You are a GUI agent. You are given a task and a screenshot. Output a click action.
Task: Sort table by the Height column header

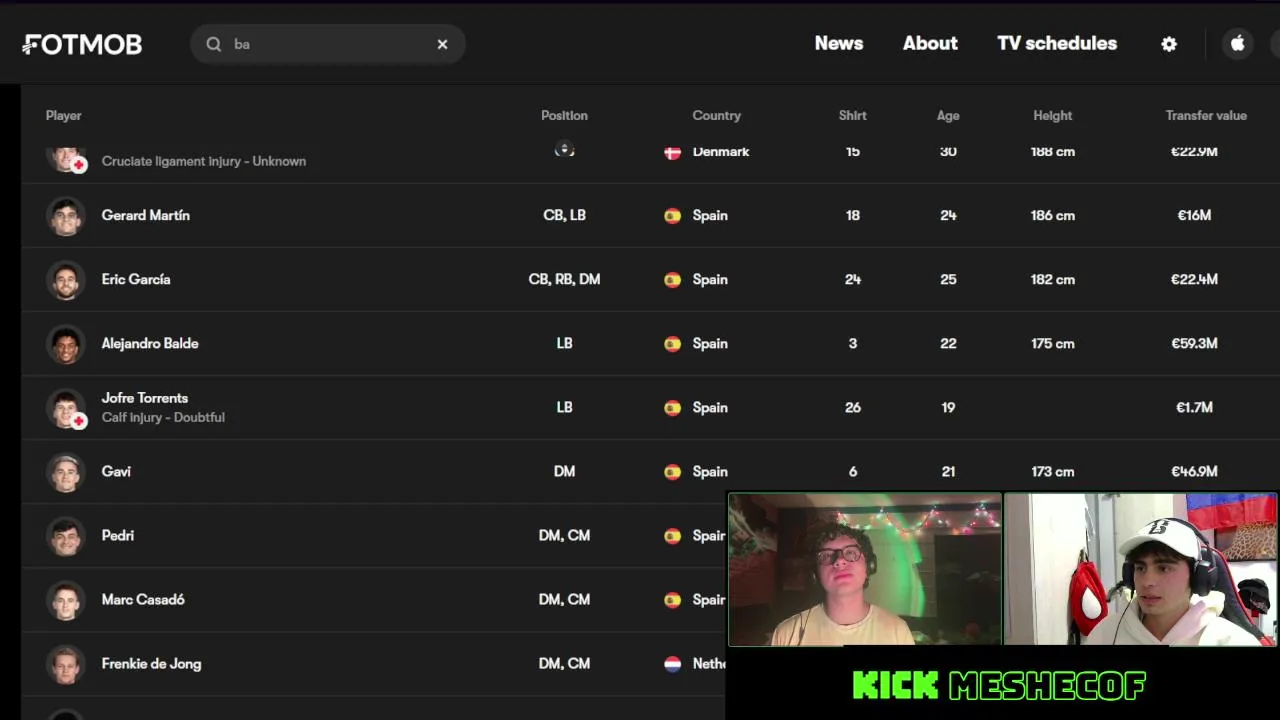point(1053,116)
